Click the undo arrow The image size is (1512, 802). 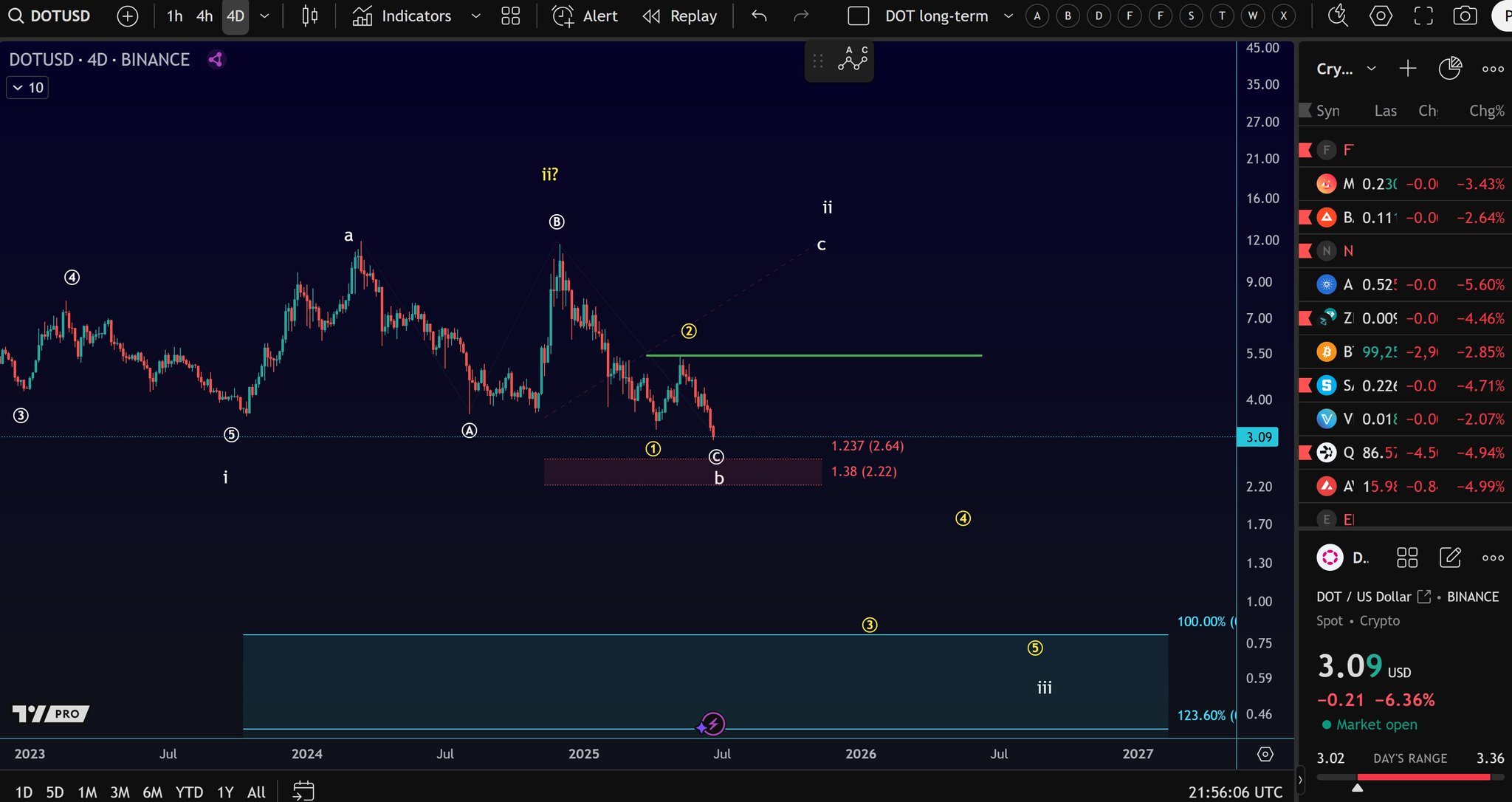pyautogui.click(x=759, y=16)
